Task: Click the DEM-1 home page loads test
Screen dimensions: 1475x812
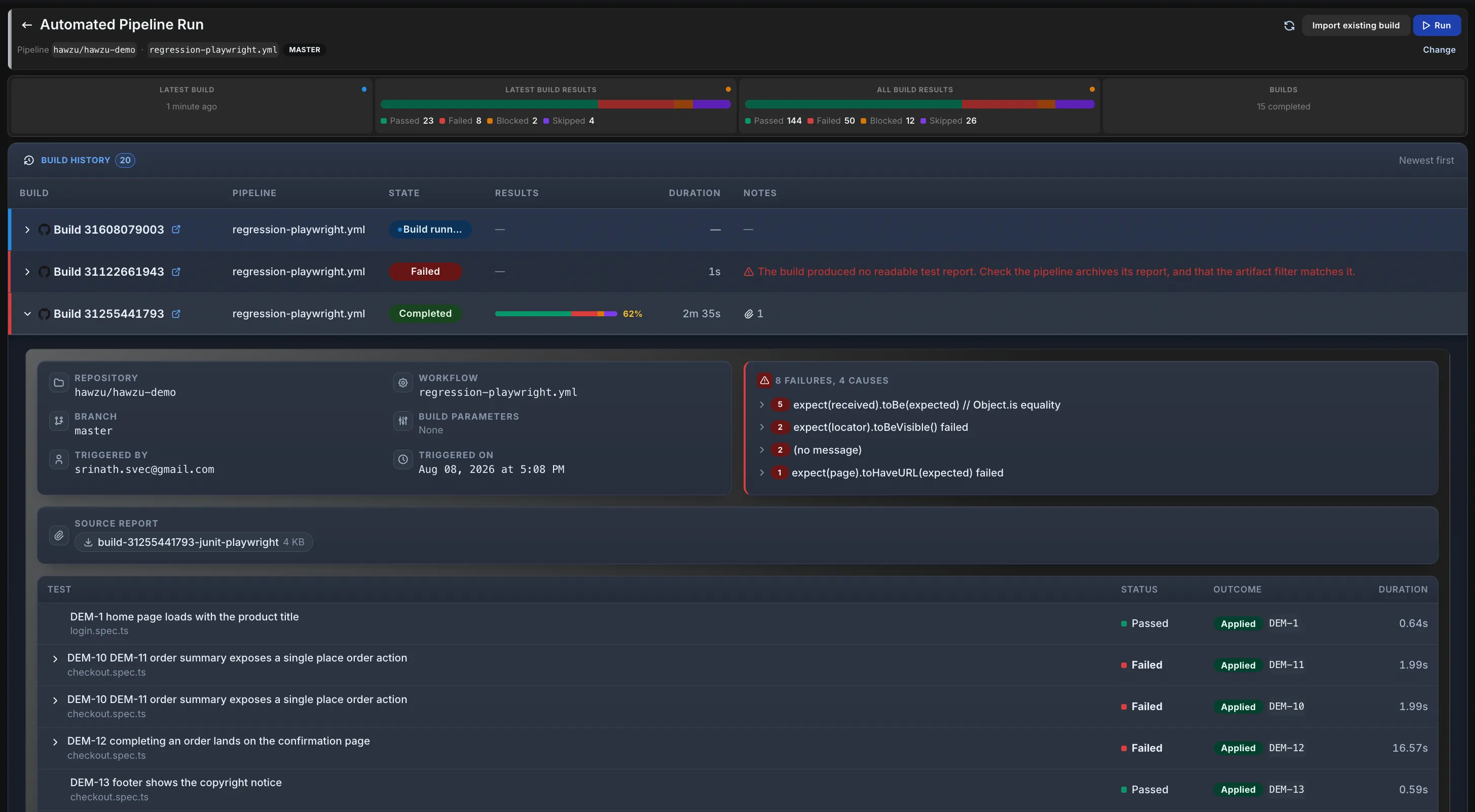Action: click(x=737, y=623)
